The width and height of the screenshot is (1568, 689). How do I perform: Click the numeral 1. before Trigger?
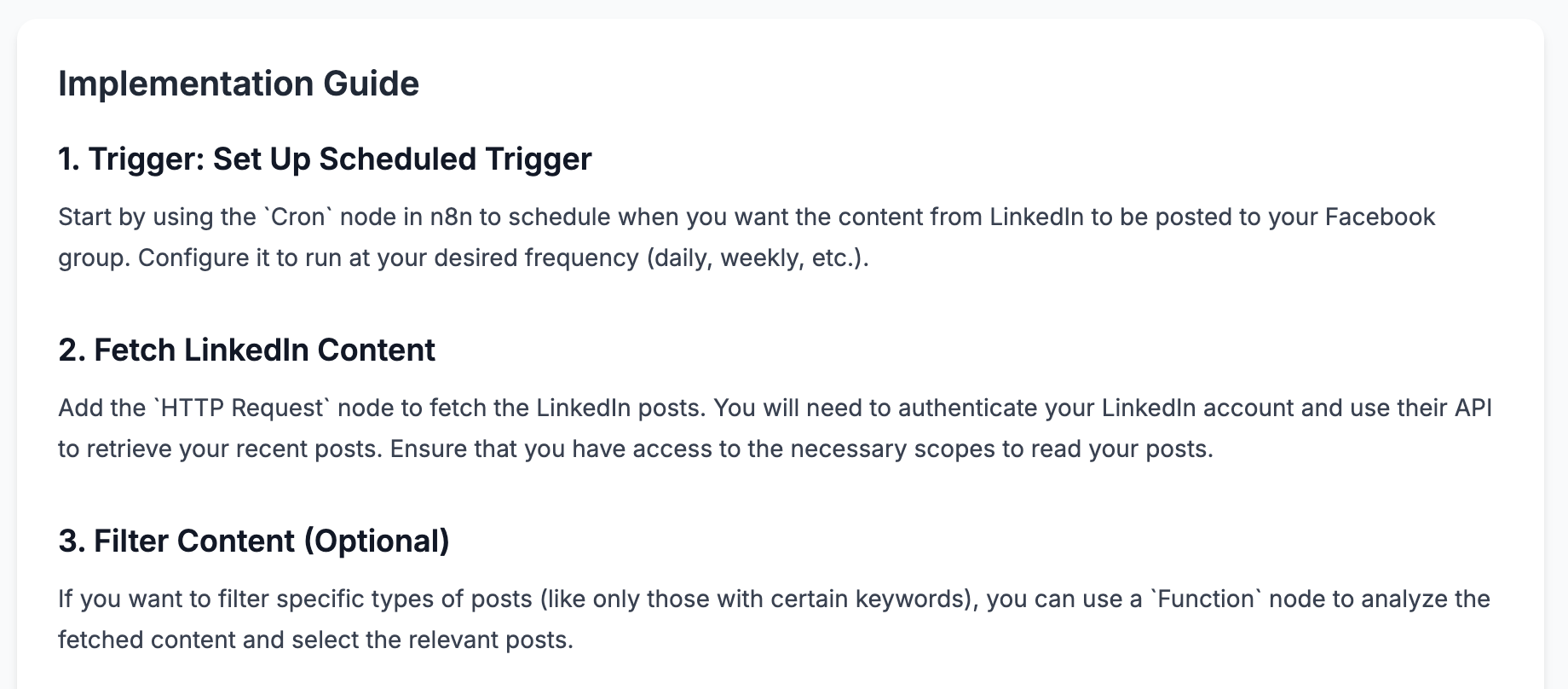click(x=69, y=159)
